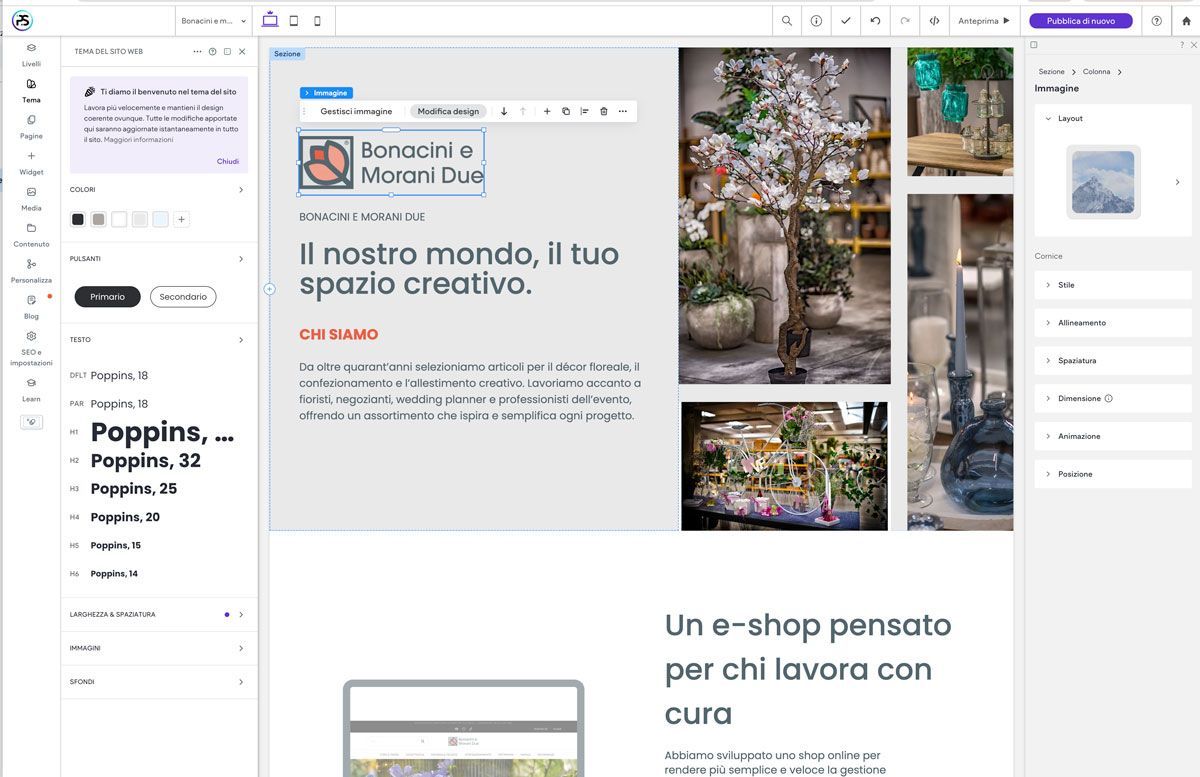Delete the image using the trash icon

tap(603, 111)
